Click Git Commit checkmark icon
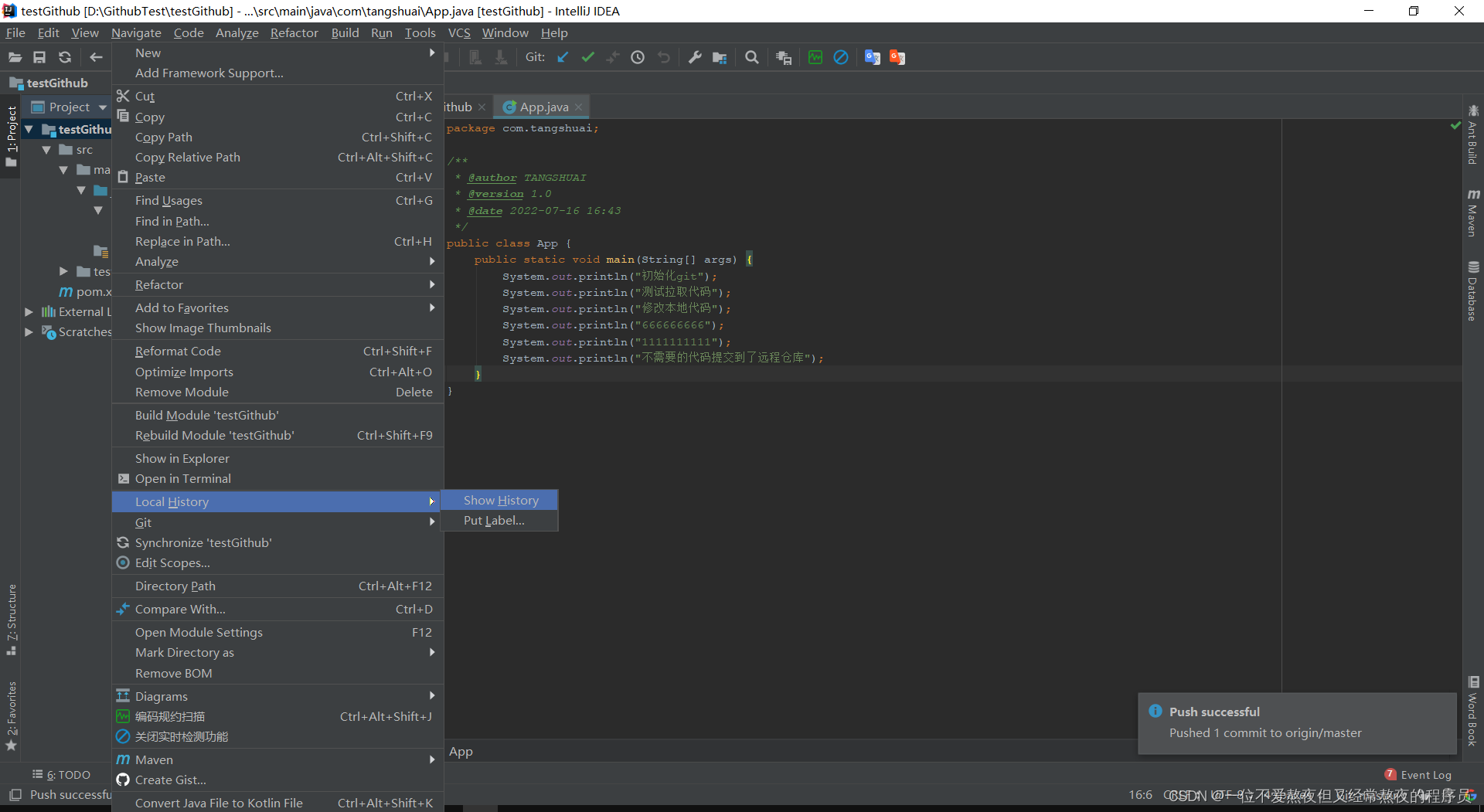The image size is (1484, 812). pyautogui.click(x=588, y=57)
